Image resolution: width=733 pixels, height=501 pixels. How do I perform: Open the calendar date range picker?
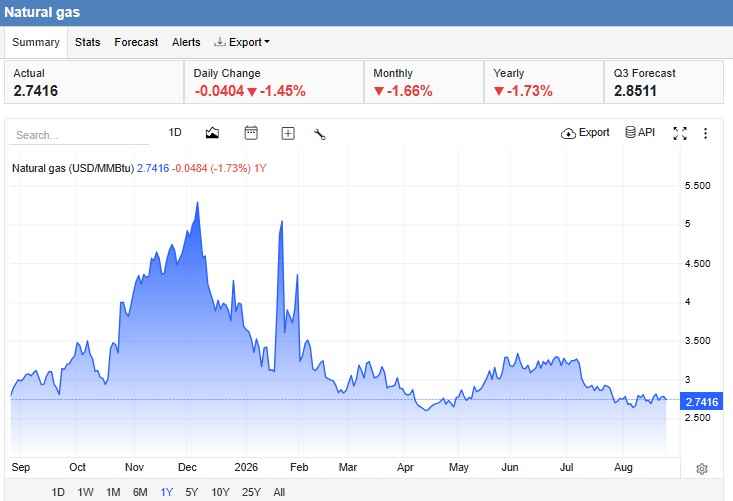251,133
